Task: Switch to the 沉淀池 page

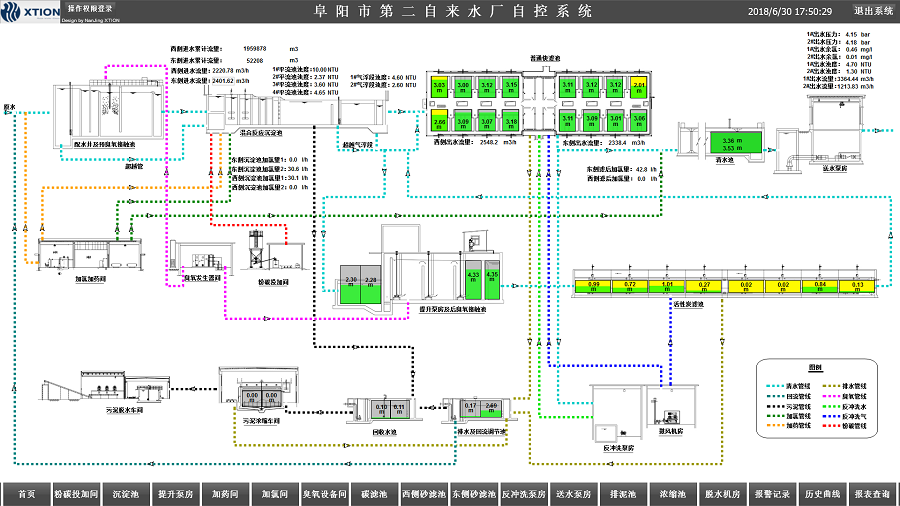Action: click(125, 494)
